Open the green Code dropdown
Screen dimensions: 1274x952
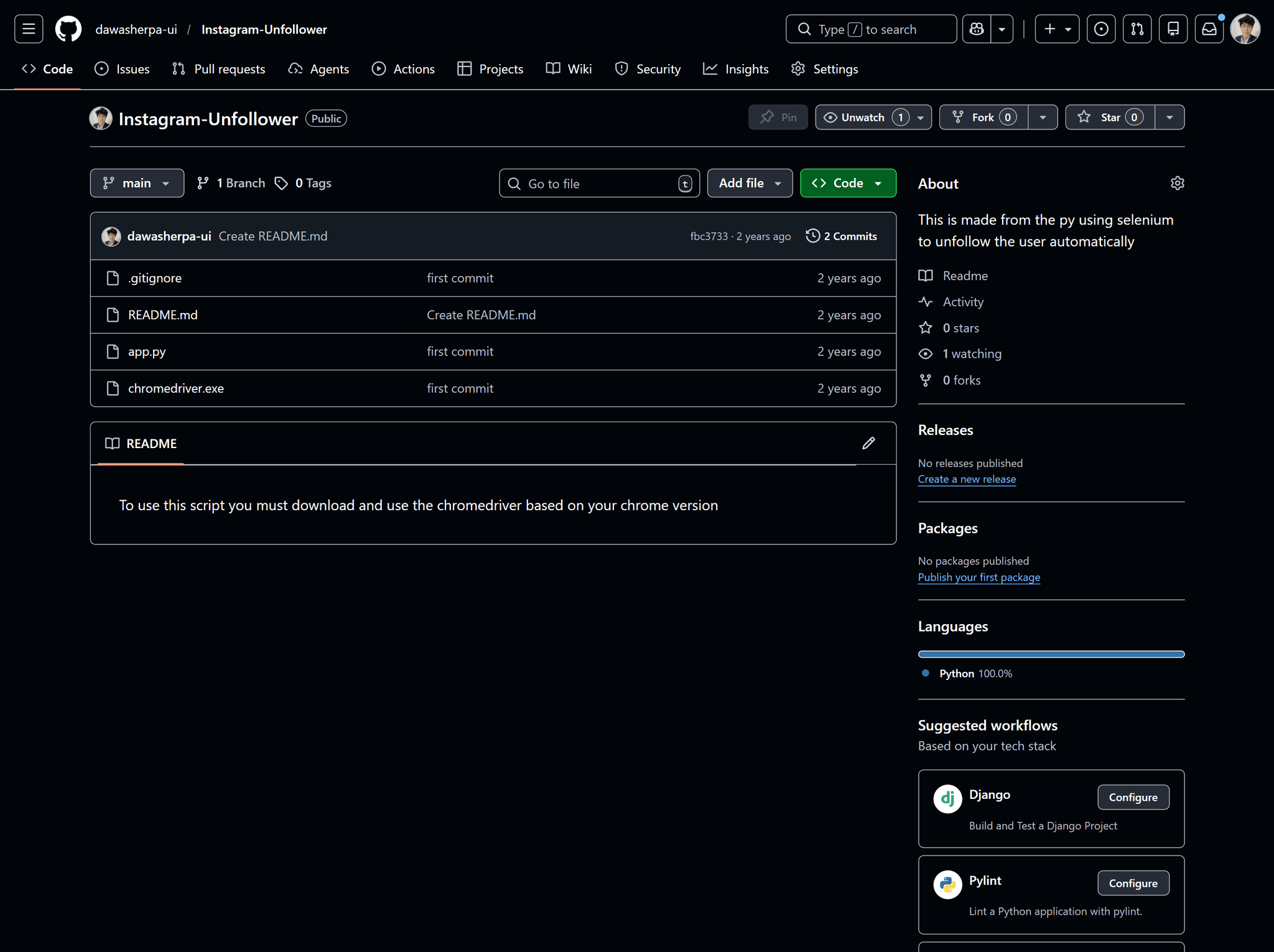848,183
